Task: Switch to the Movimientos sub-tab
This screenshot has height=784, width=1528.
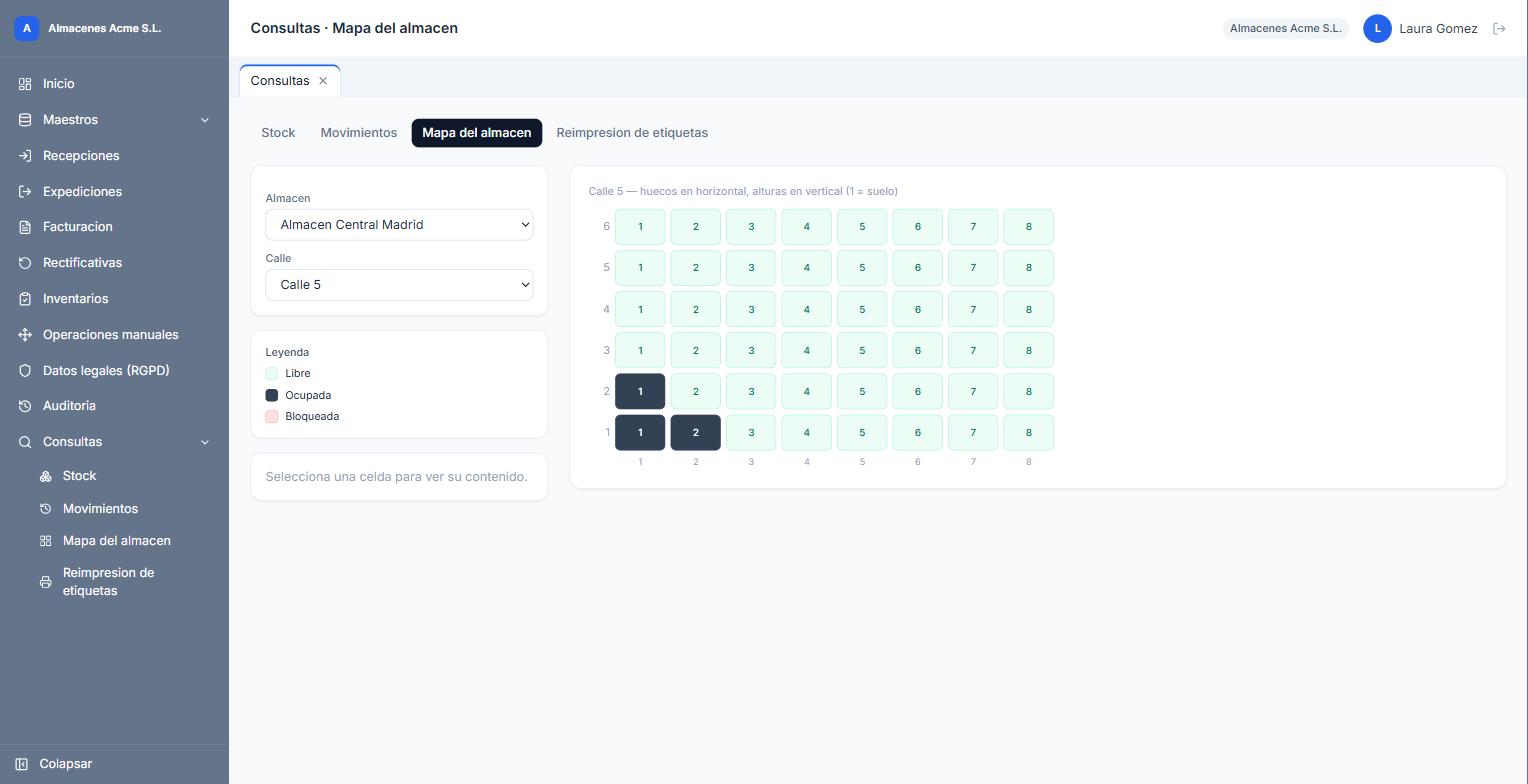Action: click(x=359, y=133)
